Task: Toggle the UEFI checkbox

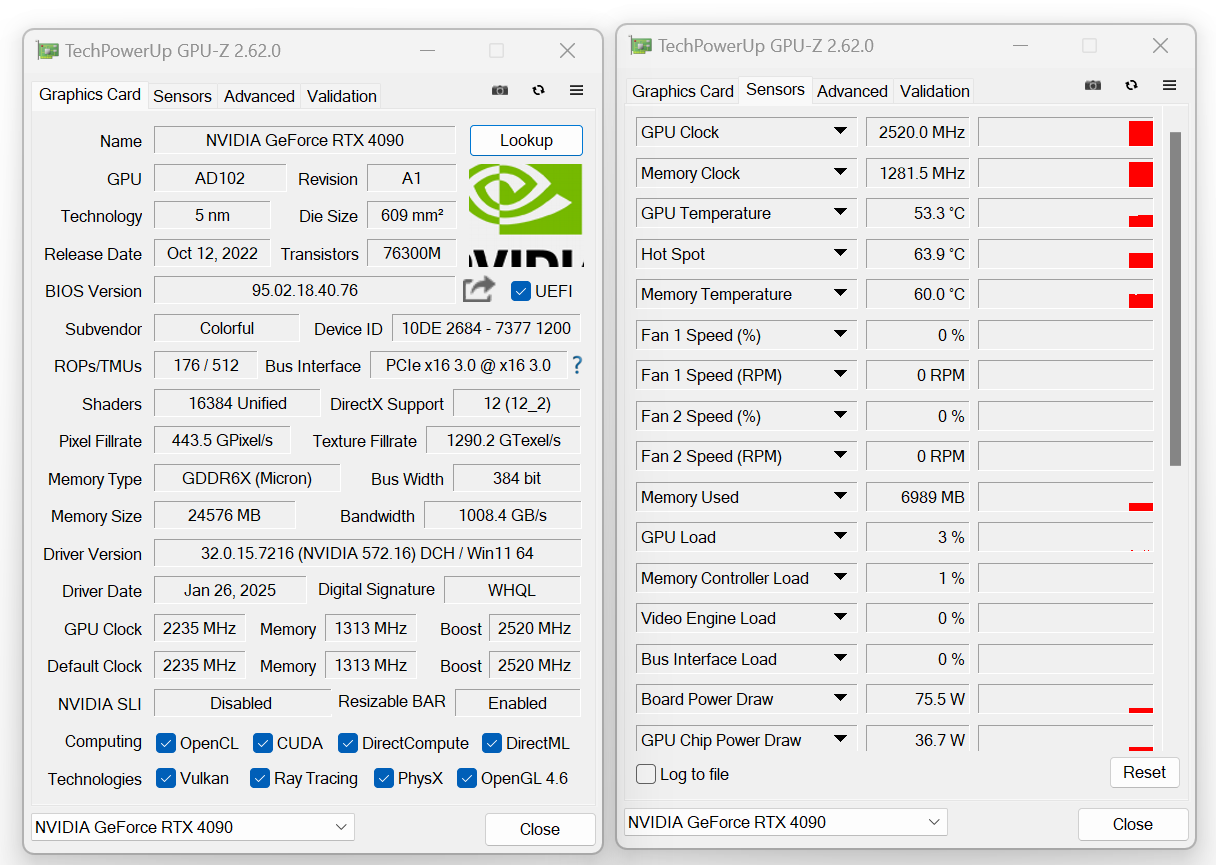Action: click(521, 291)
